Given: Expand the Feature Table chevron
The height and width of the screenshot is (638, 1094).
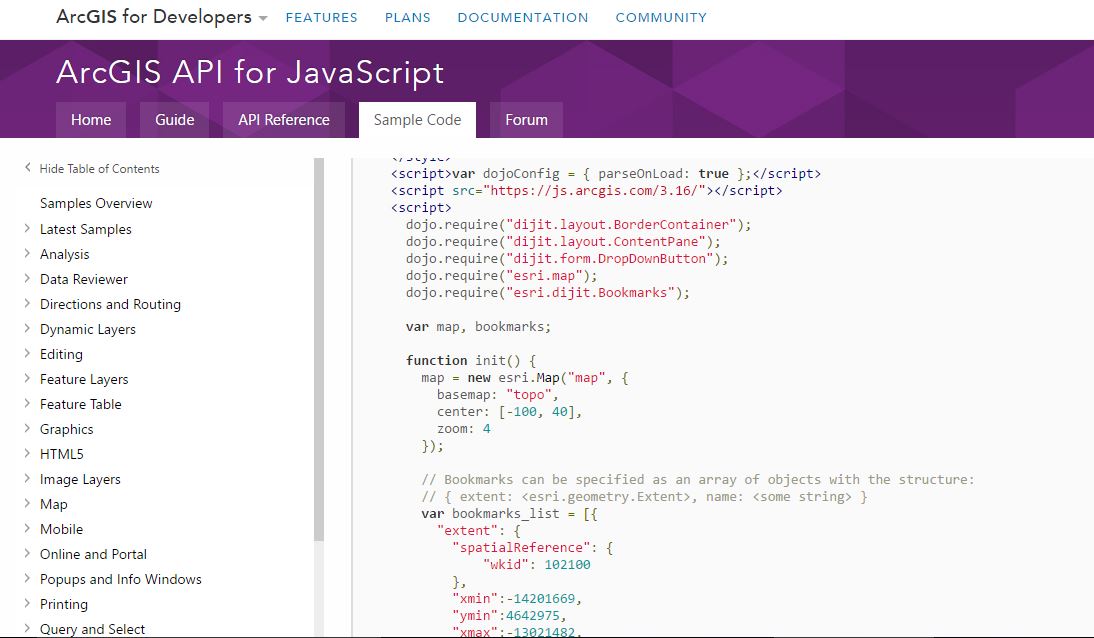Looking at the screenshot, I should 27,403.
